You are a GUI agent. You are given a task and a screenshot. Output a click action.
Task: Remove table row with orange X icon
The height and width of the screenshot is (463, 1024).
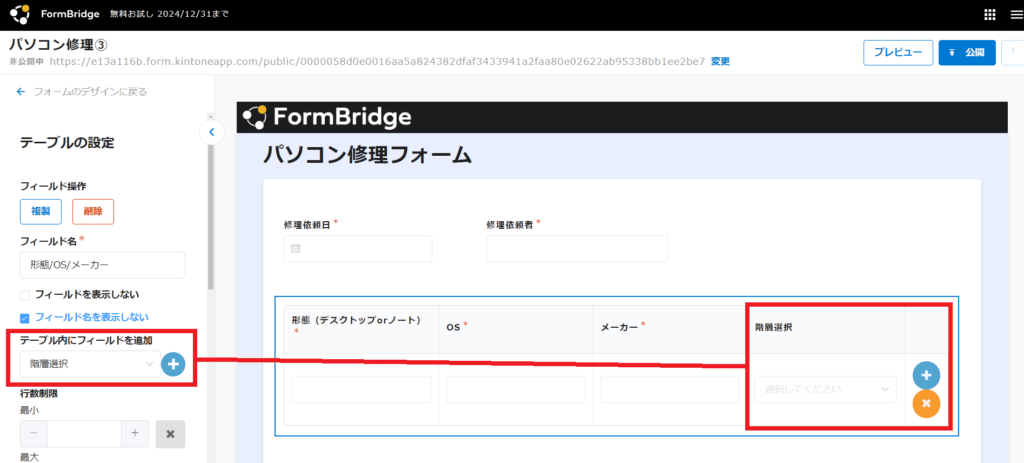pyautogui.click(x=926, y=403)
